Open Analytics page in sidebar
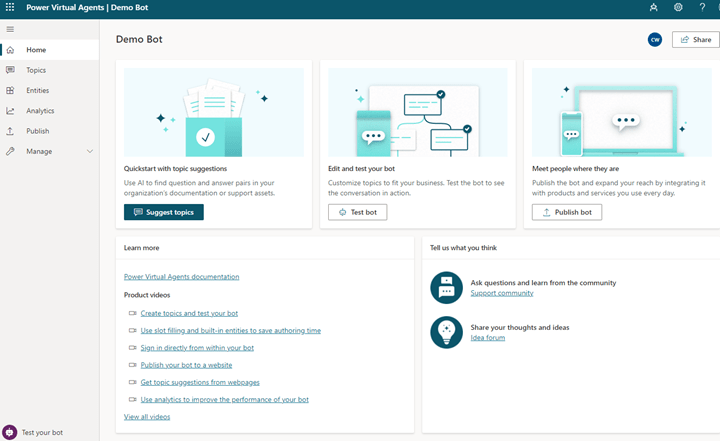 [x=50, y=111]
